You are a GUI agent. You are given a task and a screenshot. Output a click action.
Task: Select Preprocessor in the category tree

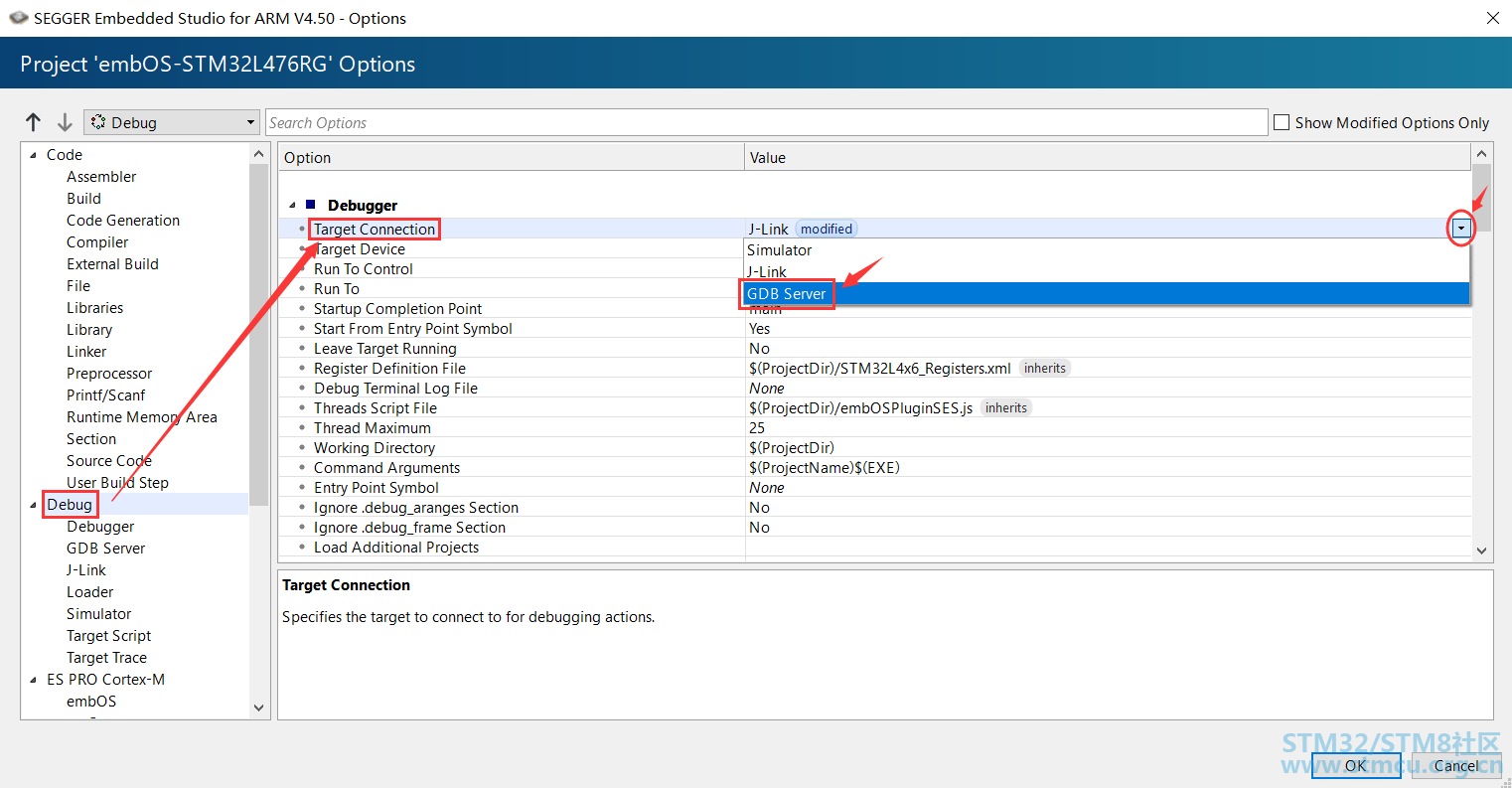(109, 374)
